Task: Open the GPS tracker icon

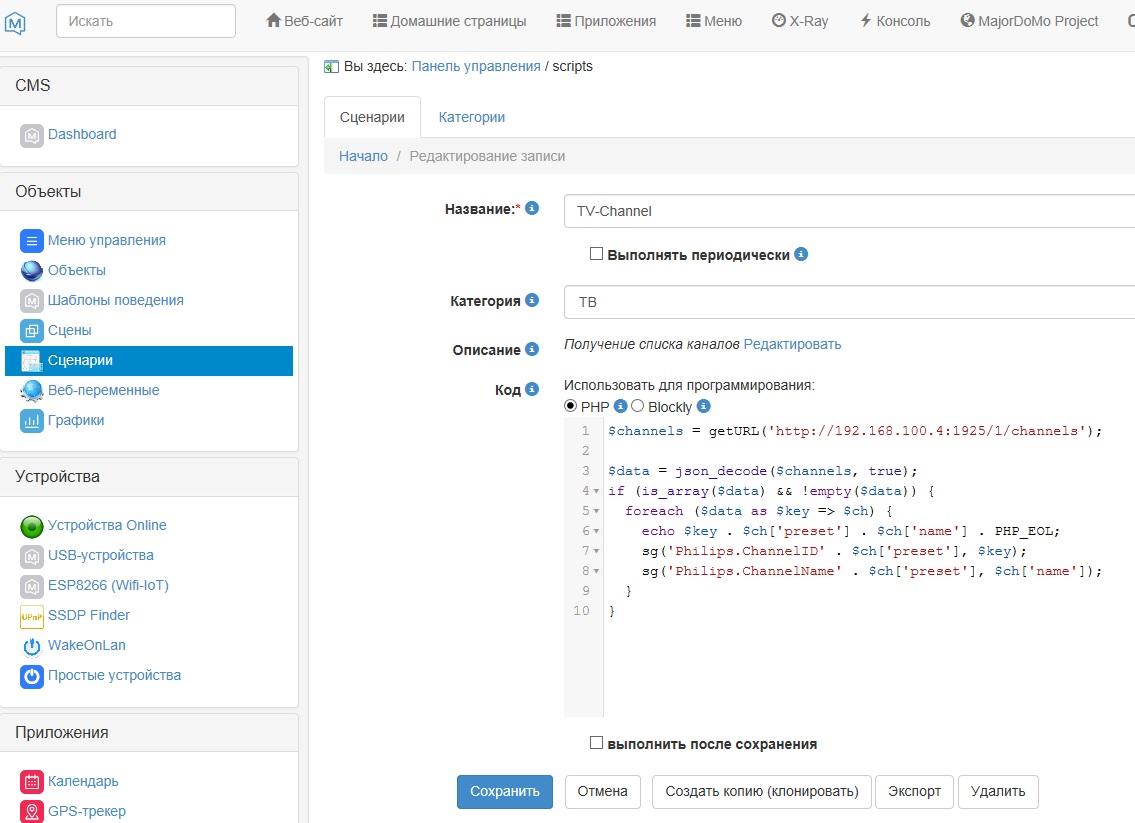Action: pos(32,812)
